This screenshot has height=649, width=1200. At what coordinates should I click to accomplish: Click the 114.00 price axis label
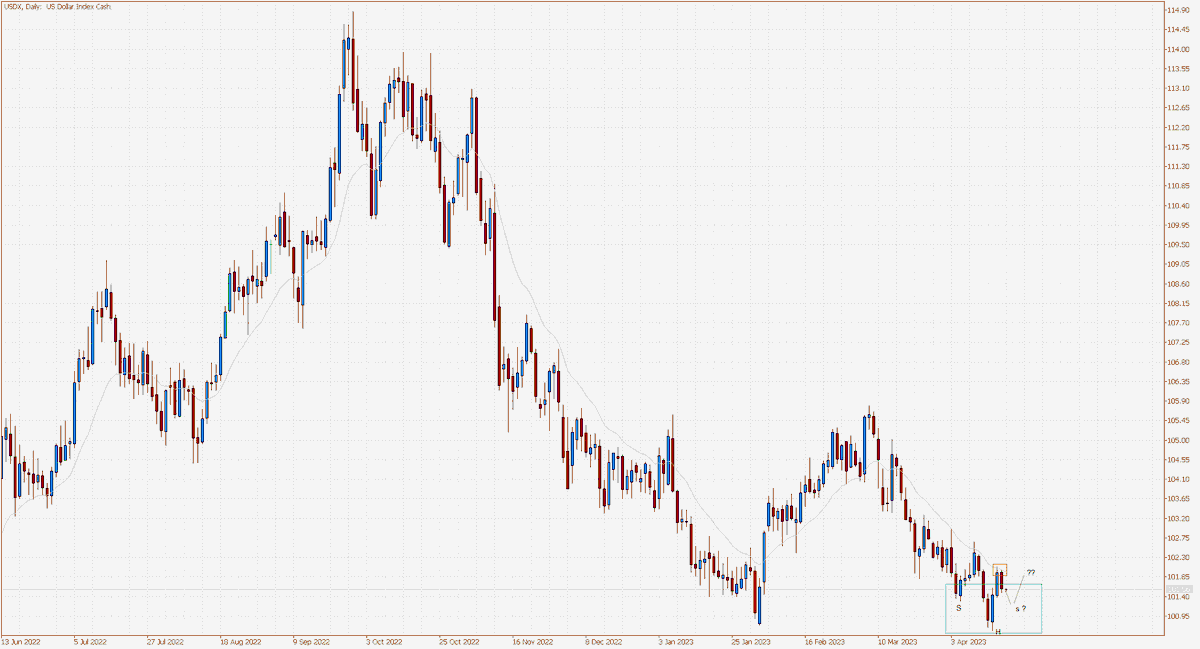coord(1177,49)
